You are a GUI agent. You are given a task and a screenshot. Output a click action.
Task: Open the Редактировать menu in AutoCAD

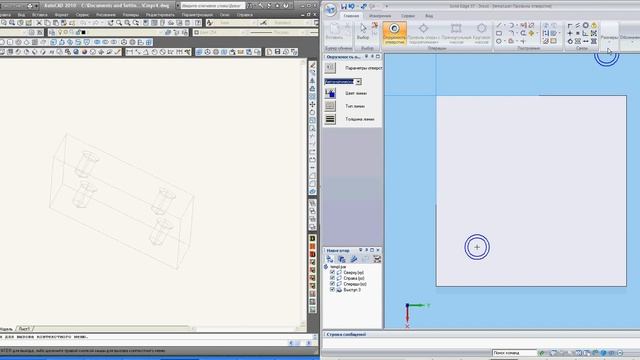160,15
